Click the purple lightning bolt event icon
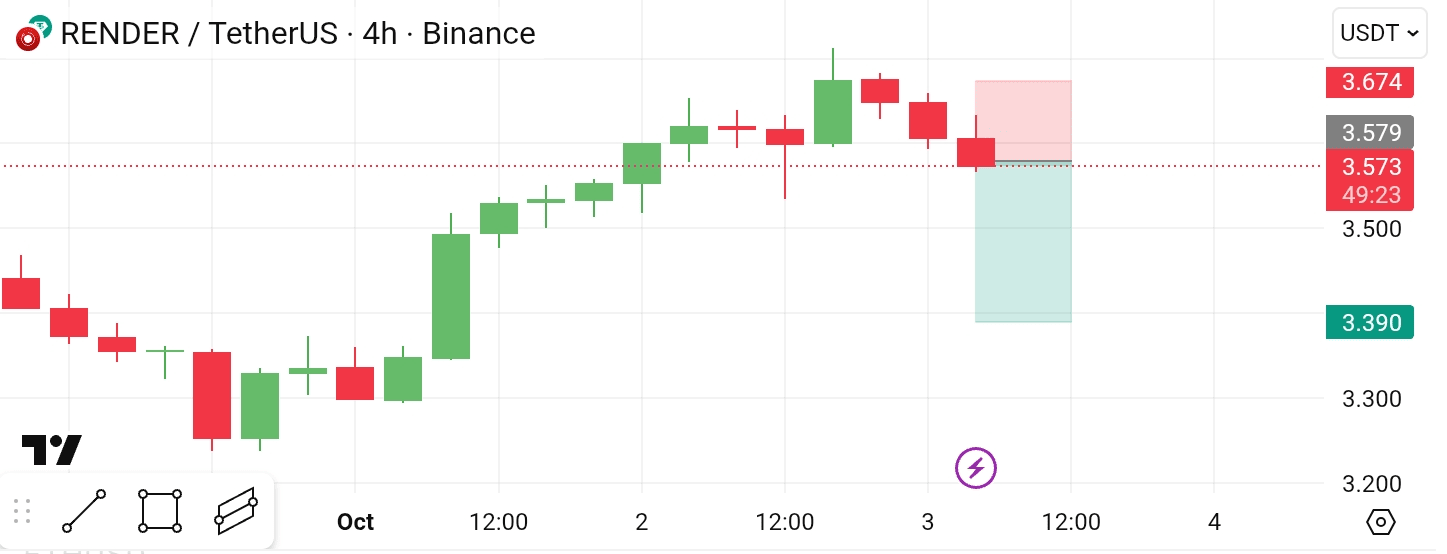The image size is (1447, 554). 976,467
